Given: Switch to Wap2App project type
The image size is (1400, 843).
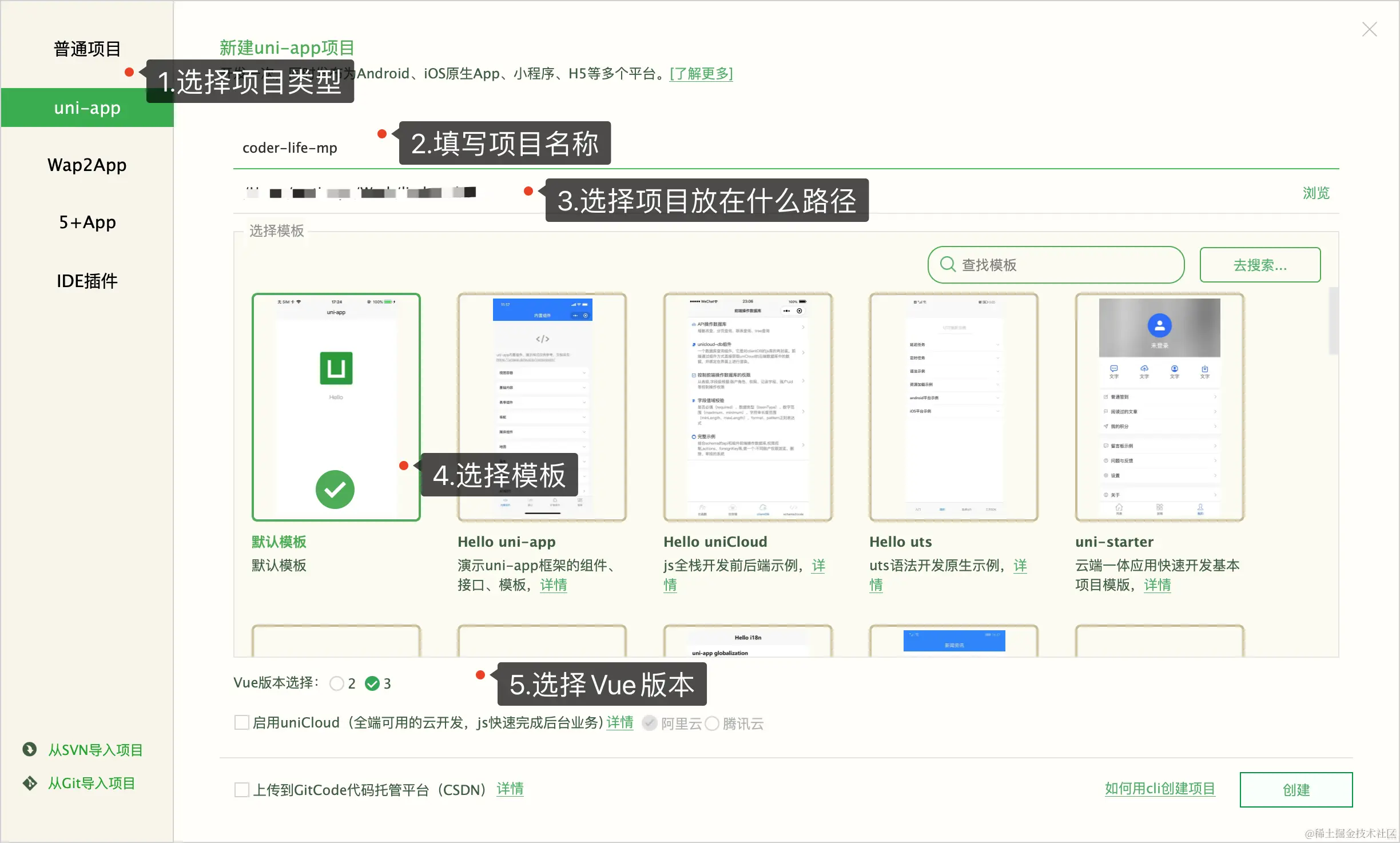Looking at the screenshot, I should coord(87,165).
